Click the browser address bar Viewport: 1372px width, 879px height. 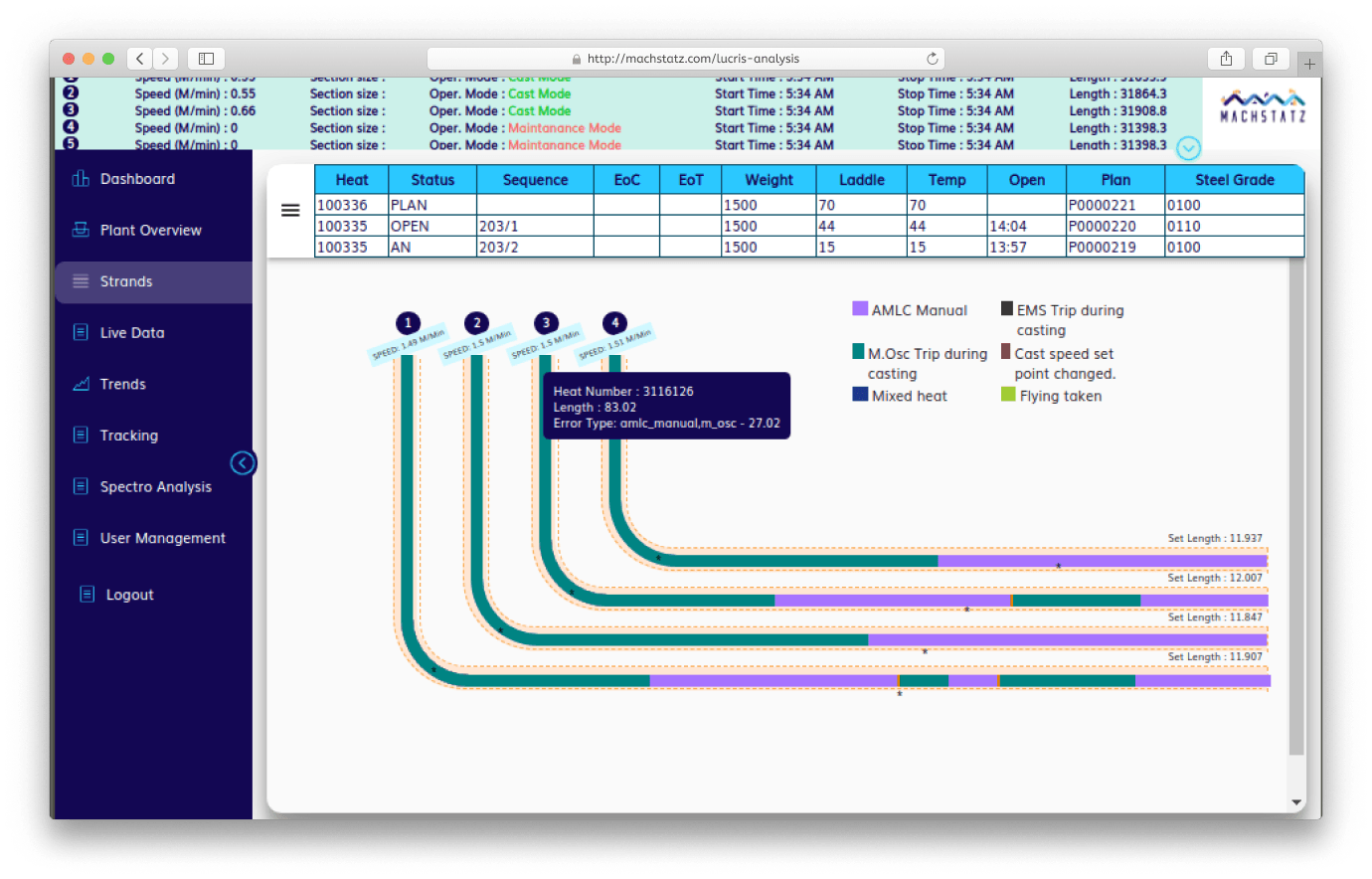click(686, 59)
